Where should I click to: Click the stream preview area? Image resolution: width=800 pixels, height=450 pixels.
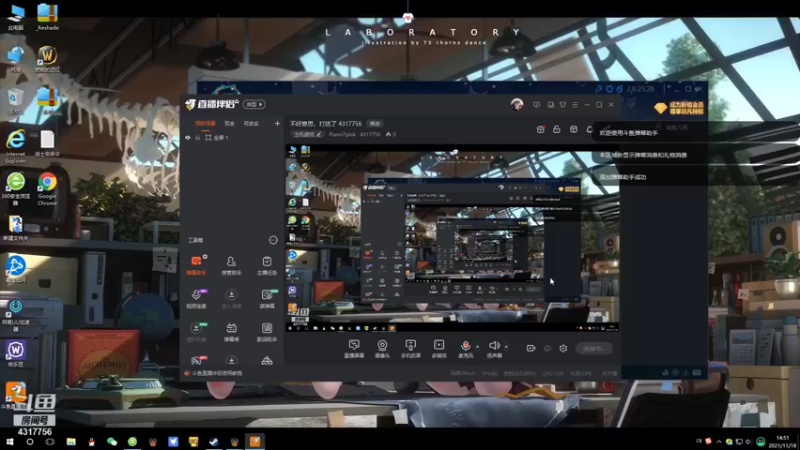click(452, 238)
